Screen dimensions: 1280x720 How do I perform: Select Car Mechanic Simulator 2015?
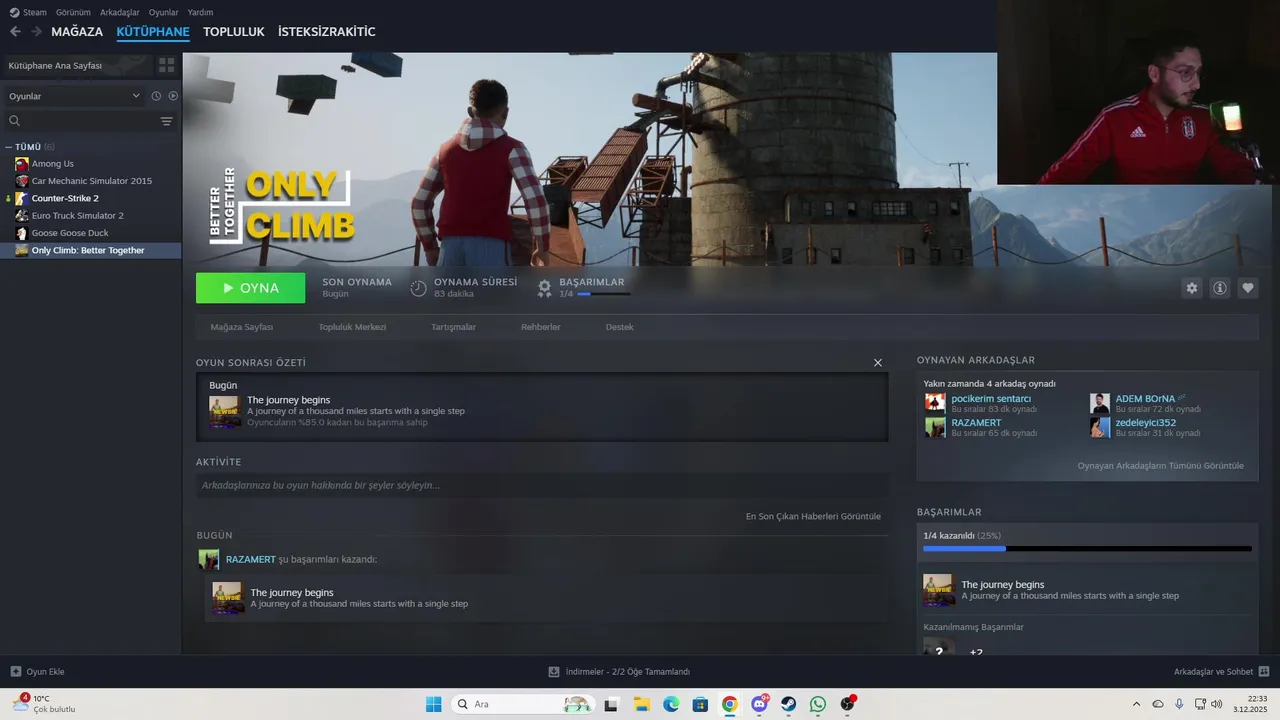[91, 181]
